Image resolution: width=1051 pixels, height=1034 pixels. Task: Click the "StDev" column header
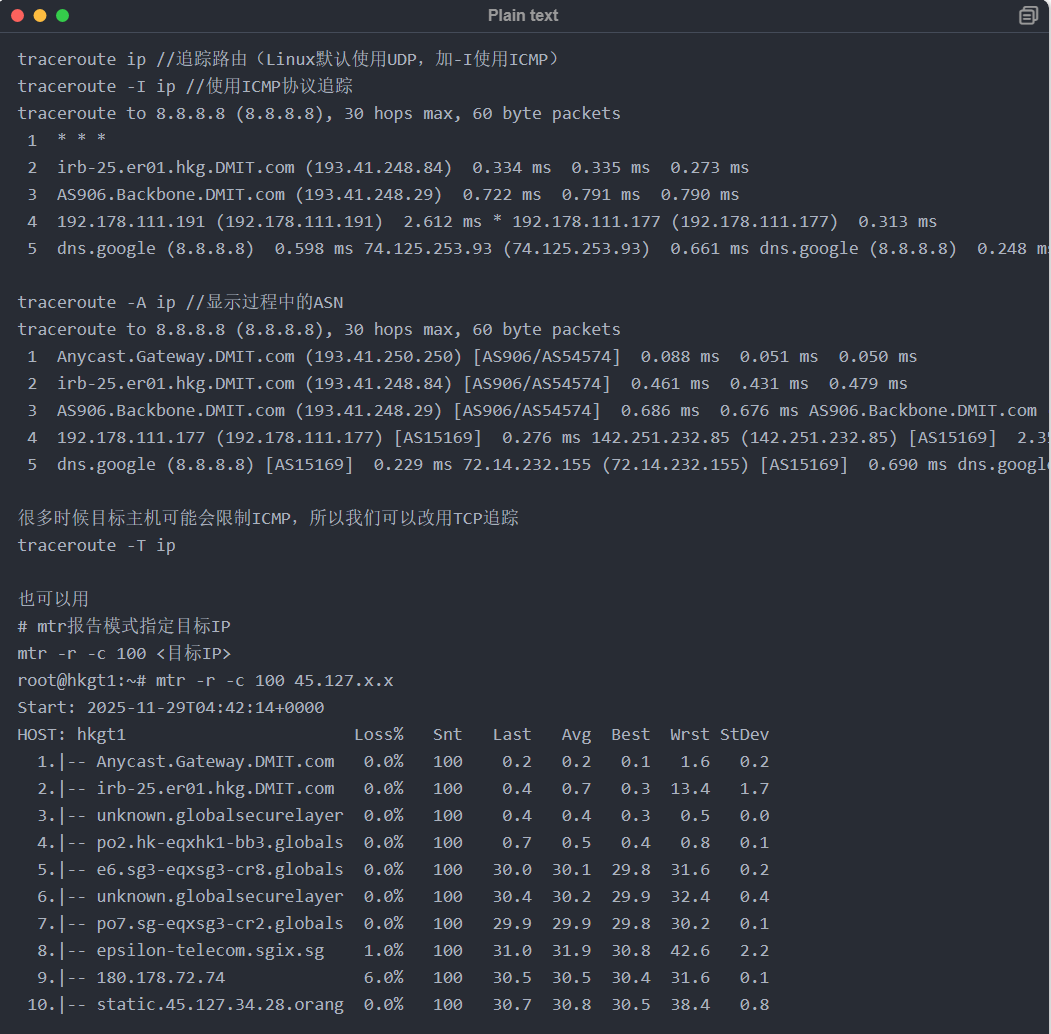(x=744, y=734)
